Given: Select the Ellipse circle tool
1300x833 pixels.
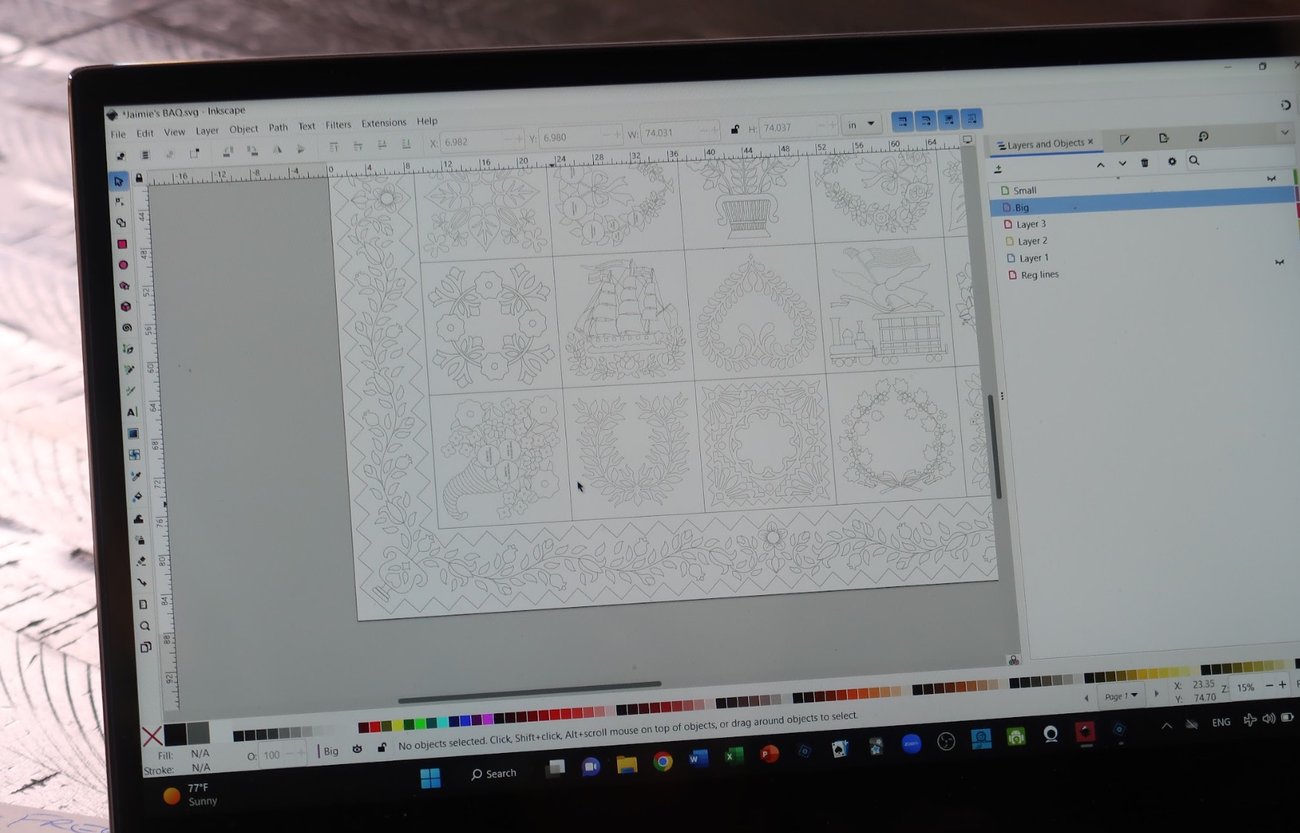Looking at the screenshot, I should coord(123,265).
